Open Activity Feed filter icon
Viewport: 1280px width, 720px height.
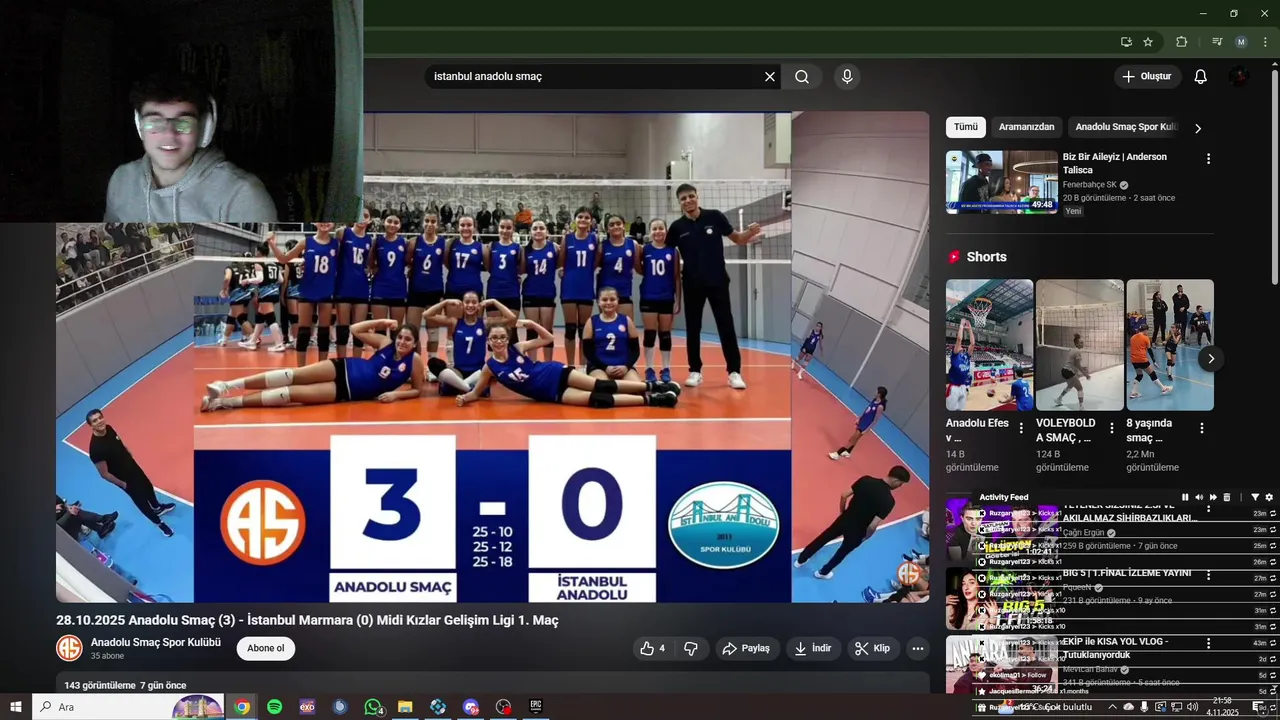click(x=1255, y=497)
